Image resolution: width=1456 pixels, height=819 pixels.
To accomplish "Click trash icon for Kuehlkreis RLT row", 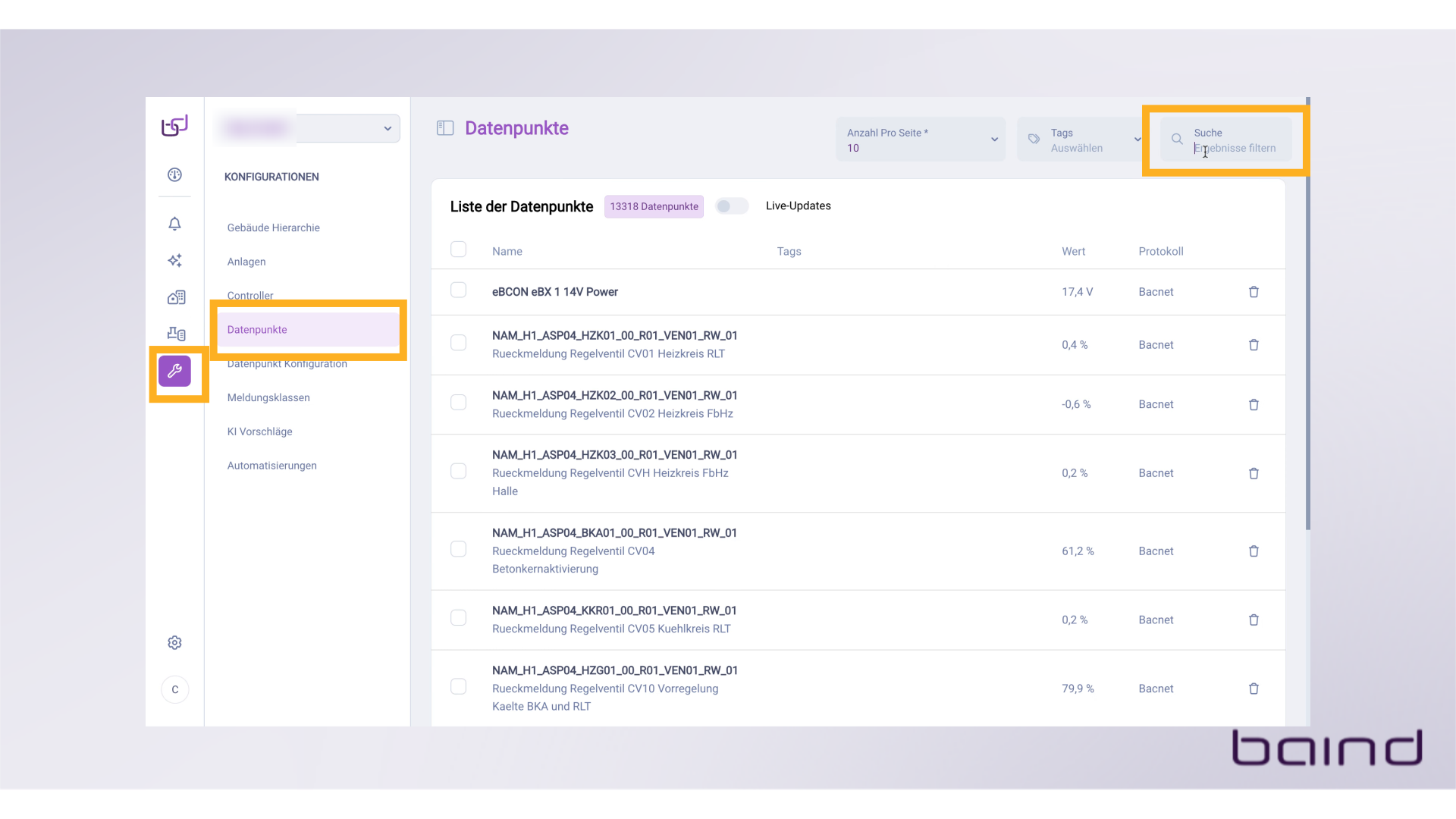I will pyautogui.click(x=1254, y=620).
